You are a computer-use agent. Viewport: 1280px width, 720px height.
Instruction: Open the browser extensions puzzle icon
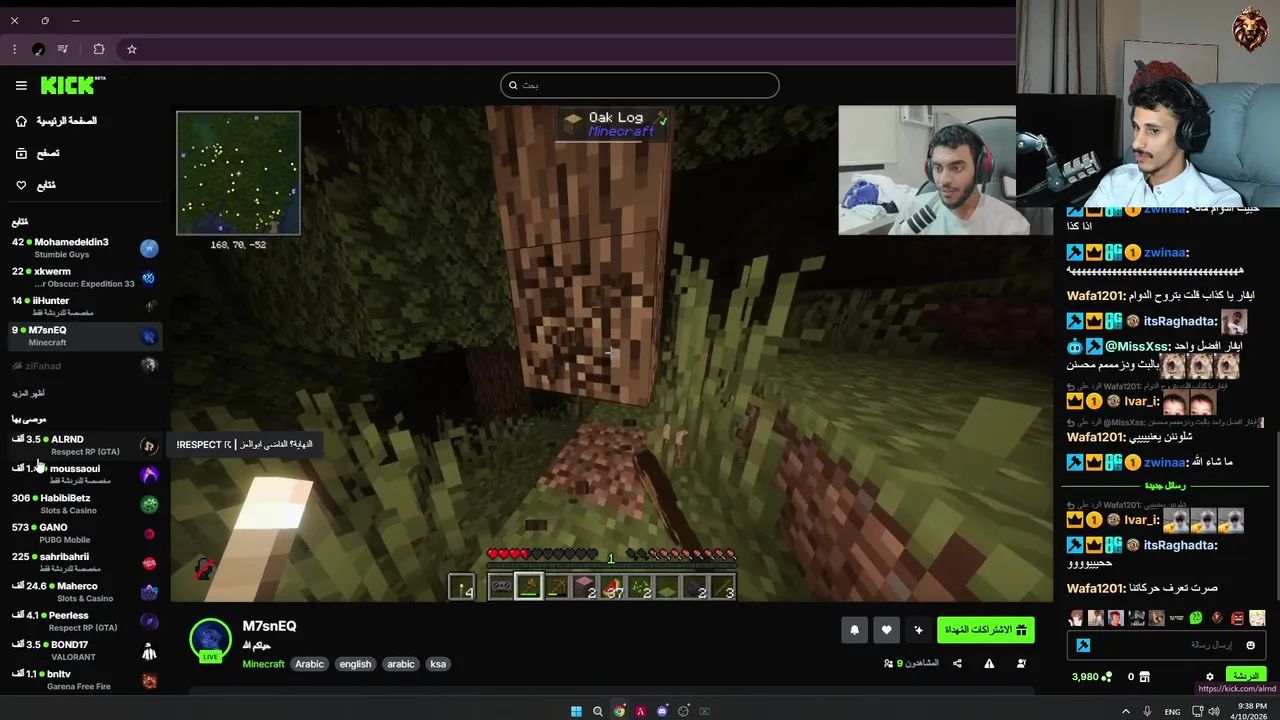click(99, 49)
